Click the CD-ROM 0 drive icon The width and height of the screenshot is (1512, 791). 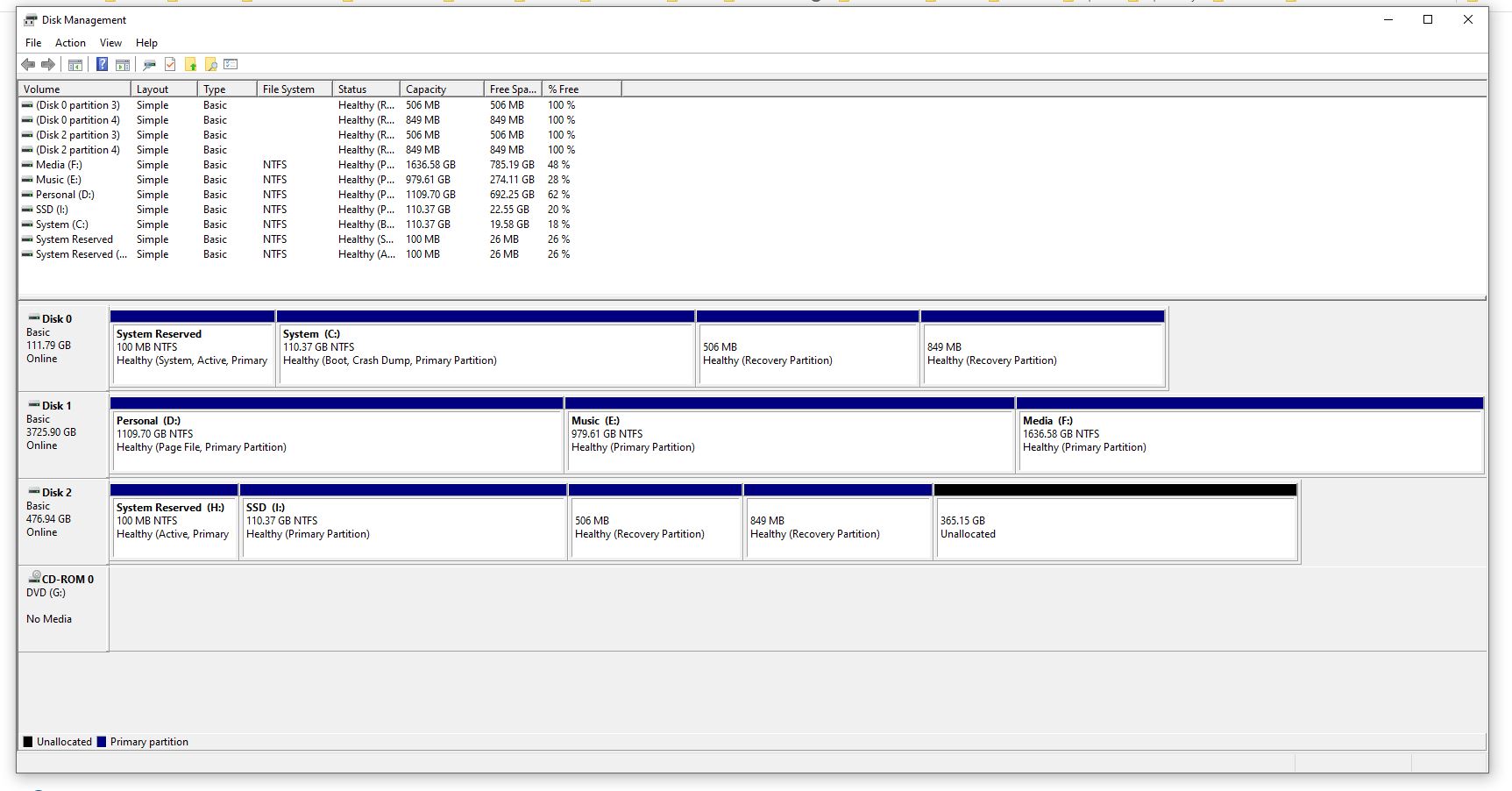coord(34,577)
